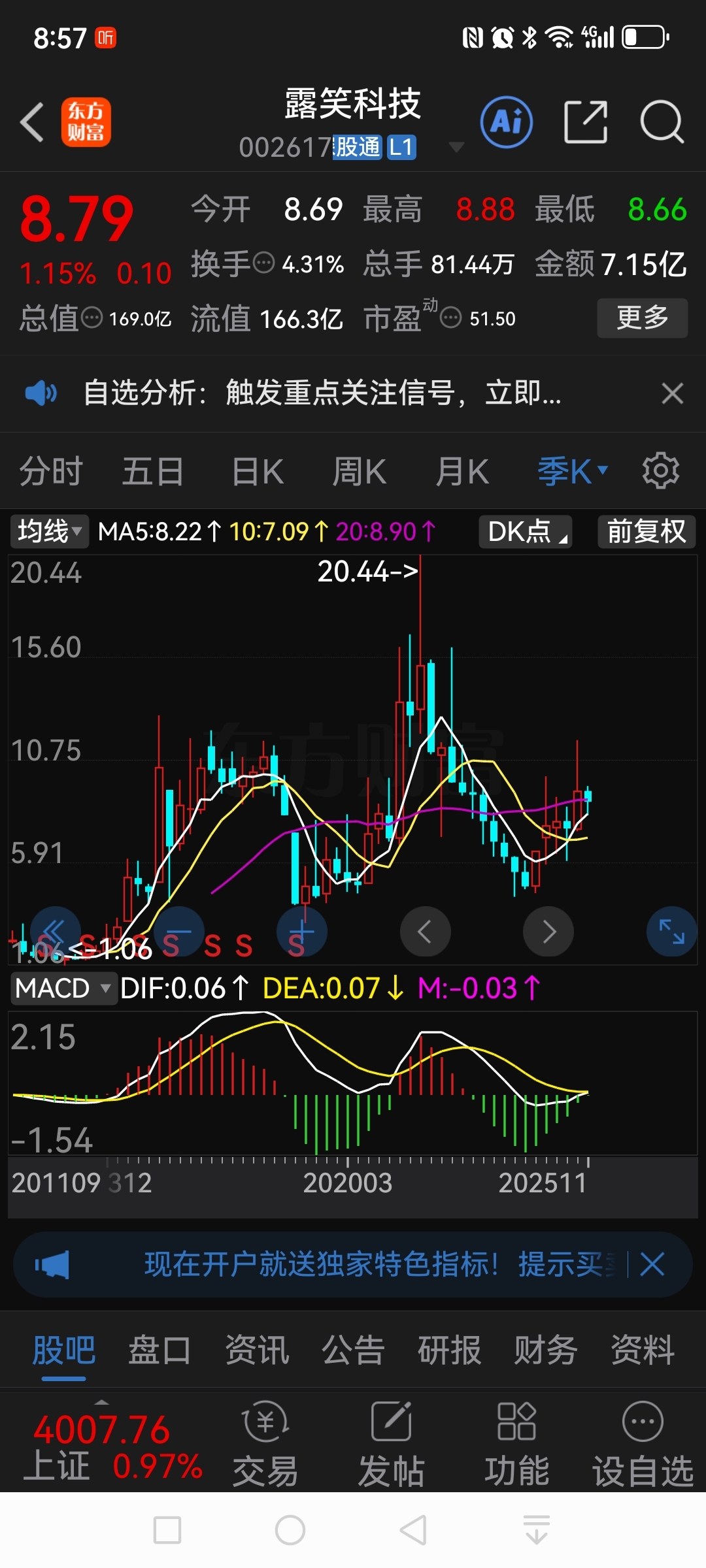This screenshot has height=1568, width=706.
Task: Toggle the 前复权 adjustment button
Action: tap(647, 531)
